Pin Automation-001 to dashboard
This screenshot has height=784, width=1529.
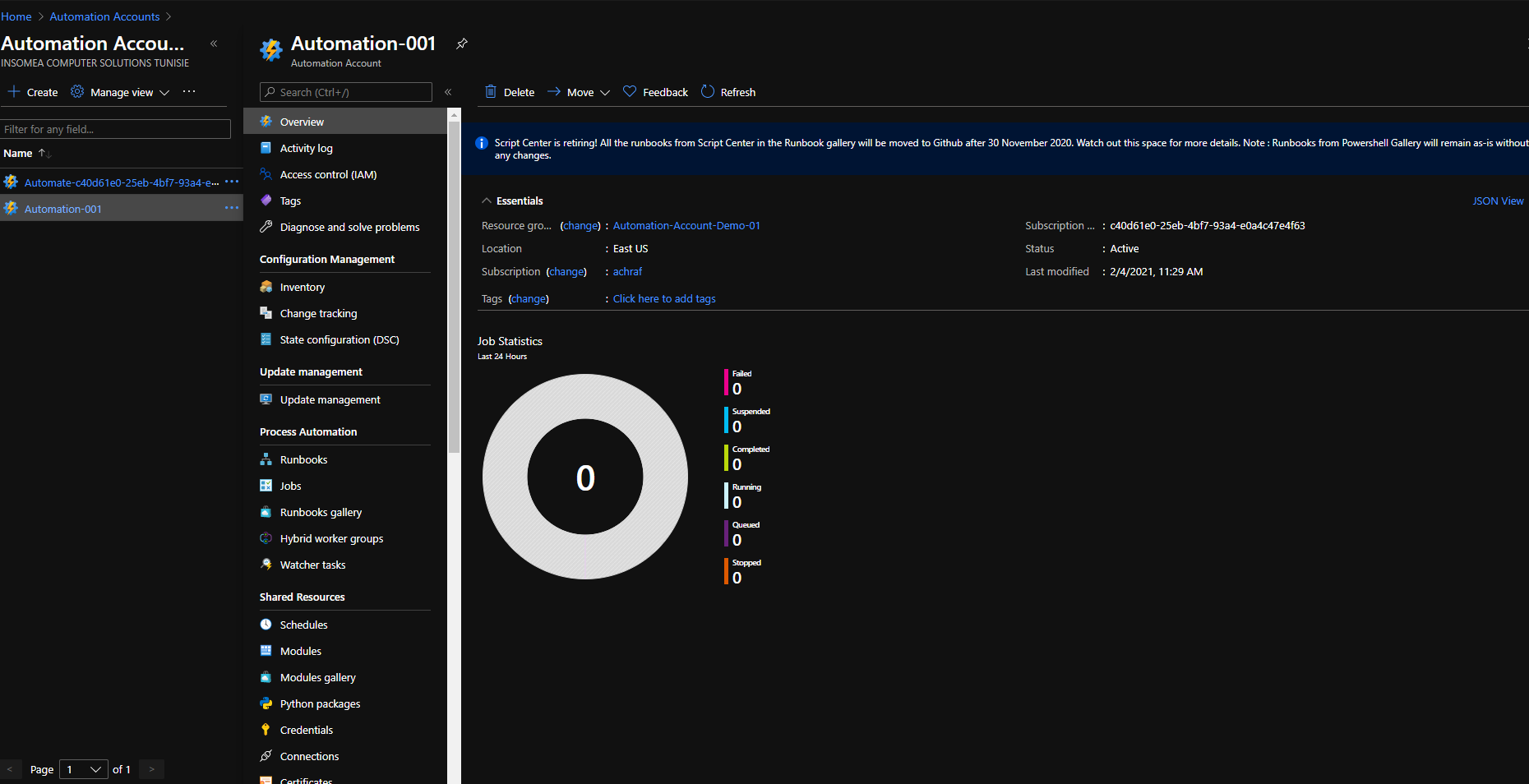(x=461, y=44)
